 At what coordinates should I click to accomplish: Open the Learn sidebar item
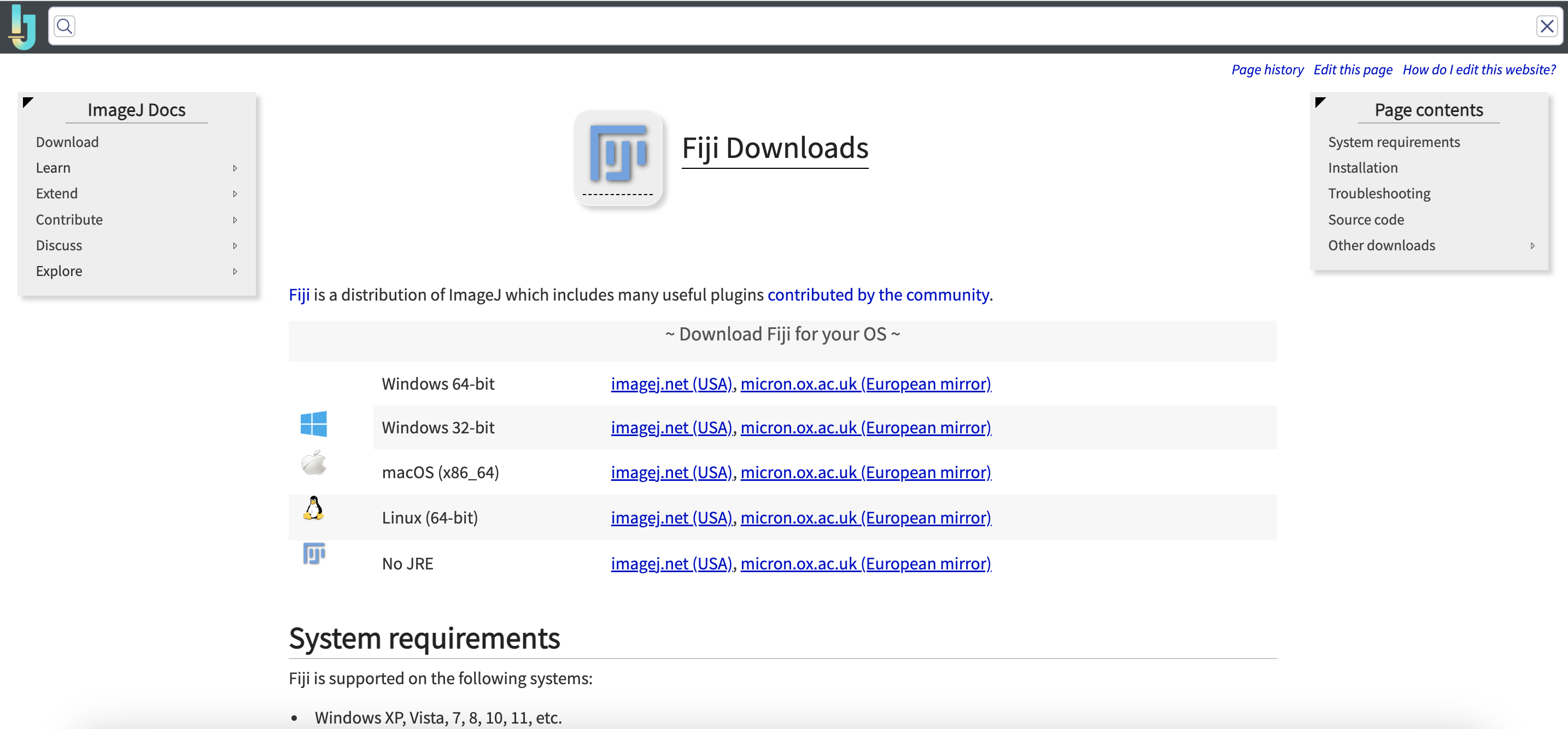click(53, 168)
